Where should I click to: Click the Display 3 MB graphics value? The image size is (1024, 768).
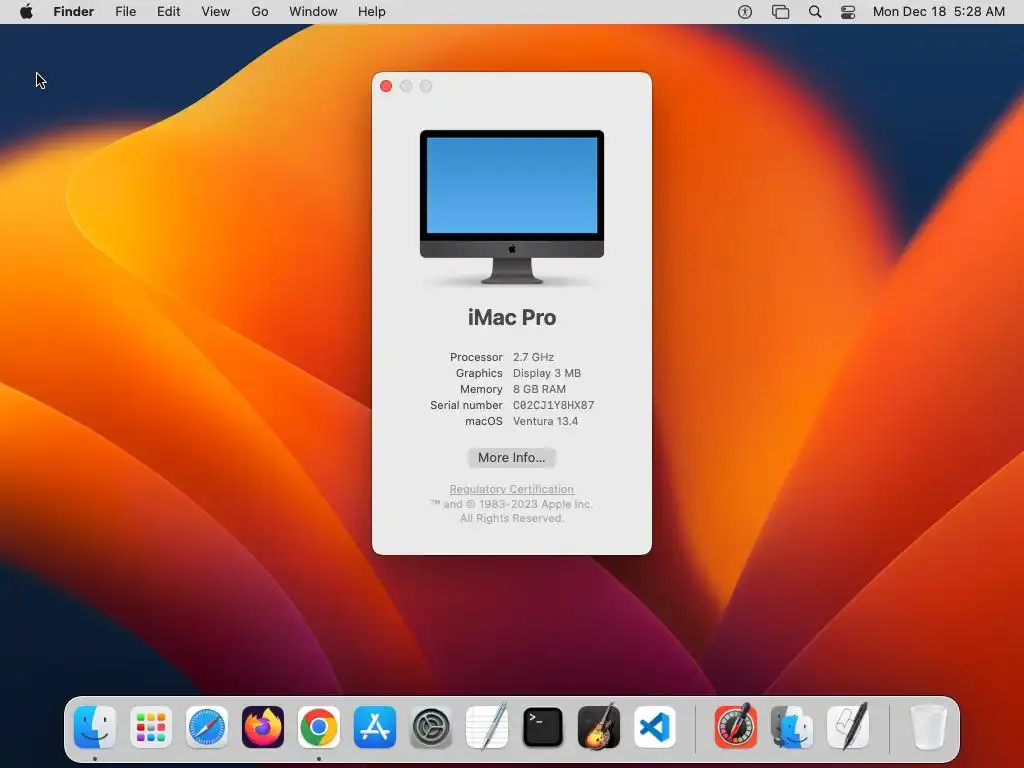pos(547,374)
